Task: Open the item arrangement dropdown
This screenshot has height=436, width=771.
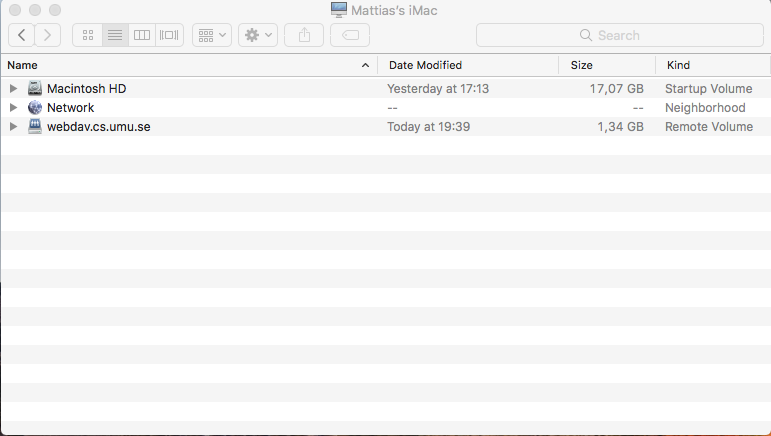Action: click(212, 35)
